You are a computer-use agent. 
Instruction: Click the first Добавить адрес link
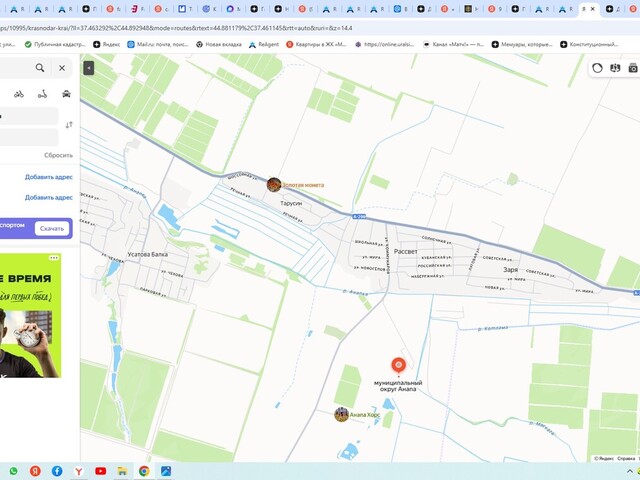(48, 177)
